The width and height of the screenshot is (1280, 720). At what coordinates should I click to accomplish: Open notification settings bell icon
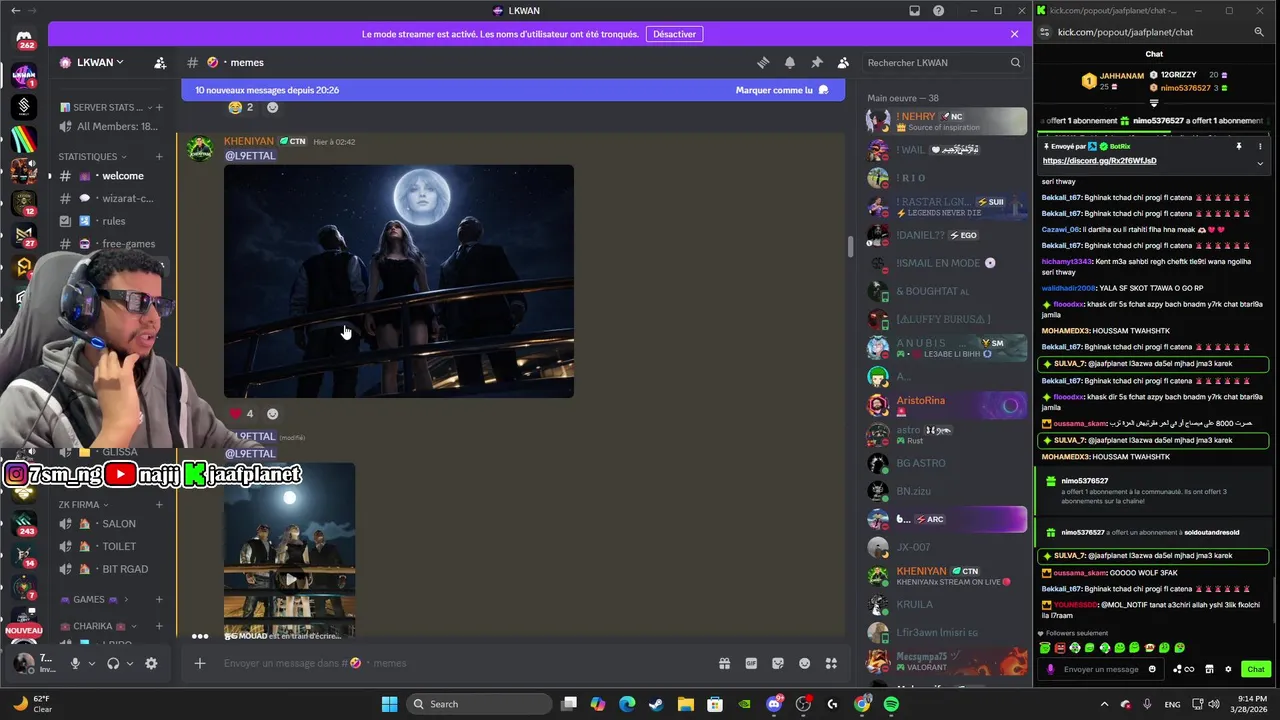click(x=790, y=62)
